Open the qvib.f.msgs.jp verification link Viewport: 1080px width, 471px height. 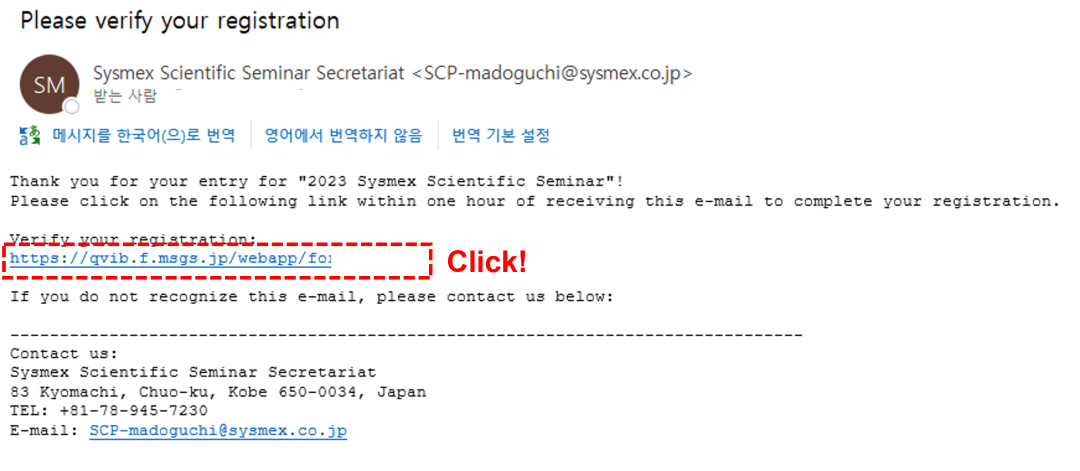click(x=171, y=260)
